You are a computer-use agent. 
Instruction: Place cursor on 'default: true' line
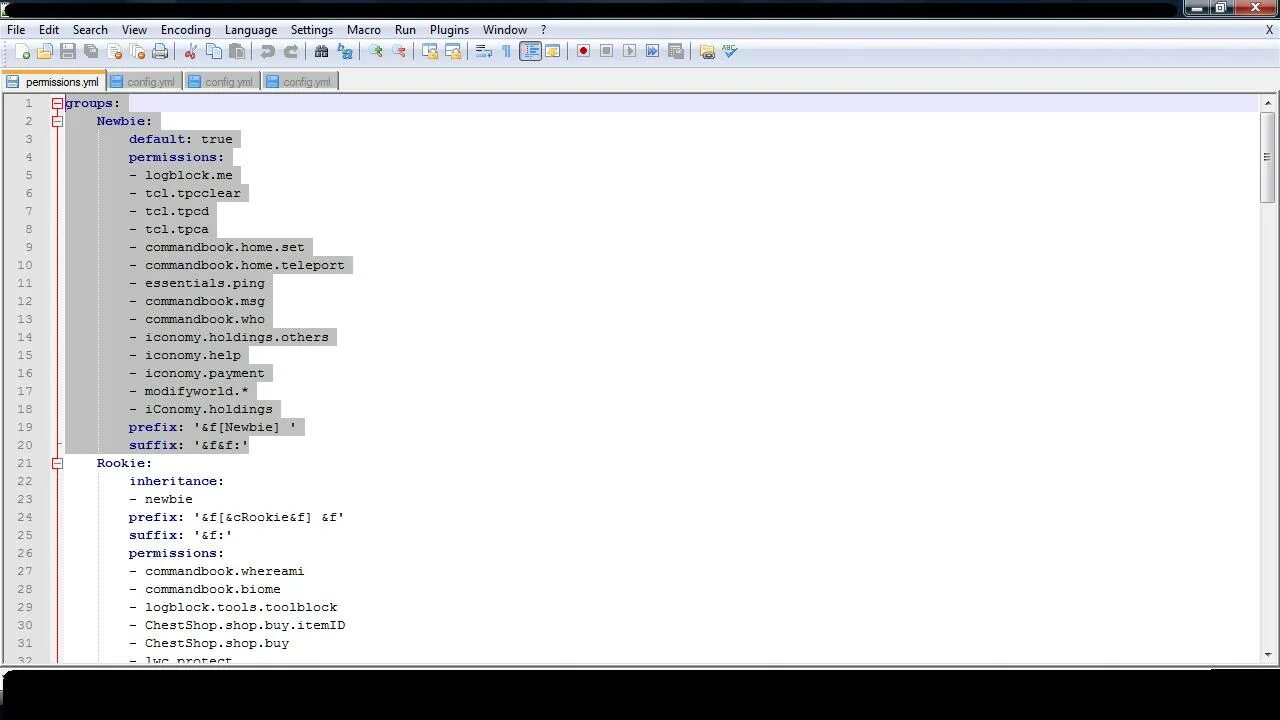[x=181, y=139]
